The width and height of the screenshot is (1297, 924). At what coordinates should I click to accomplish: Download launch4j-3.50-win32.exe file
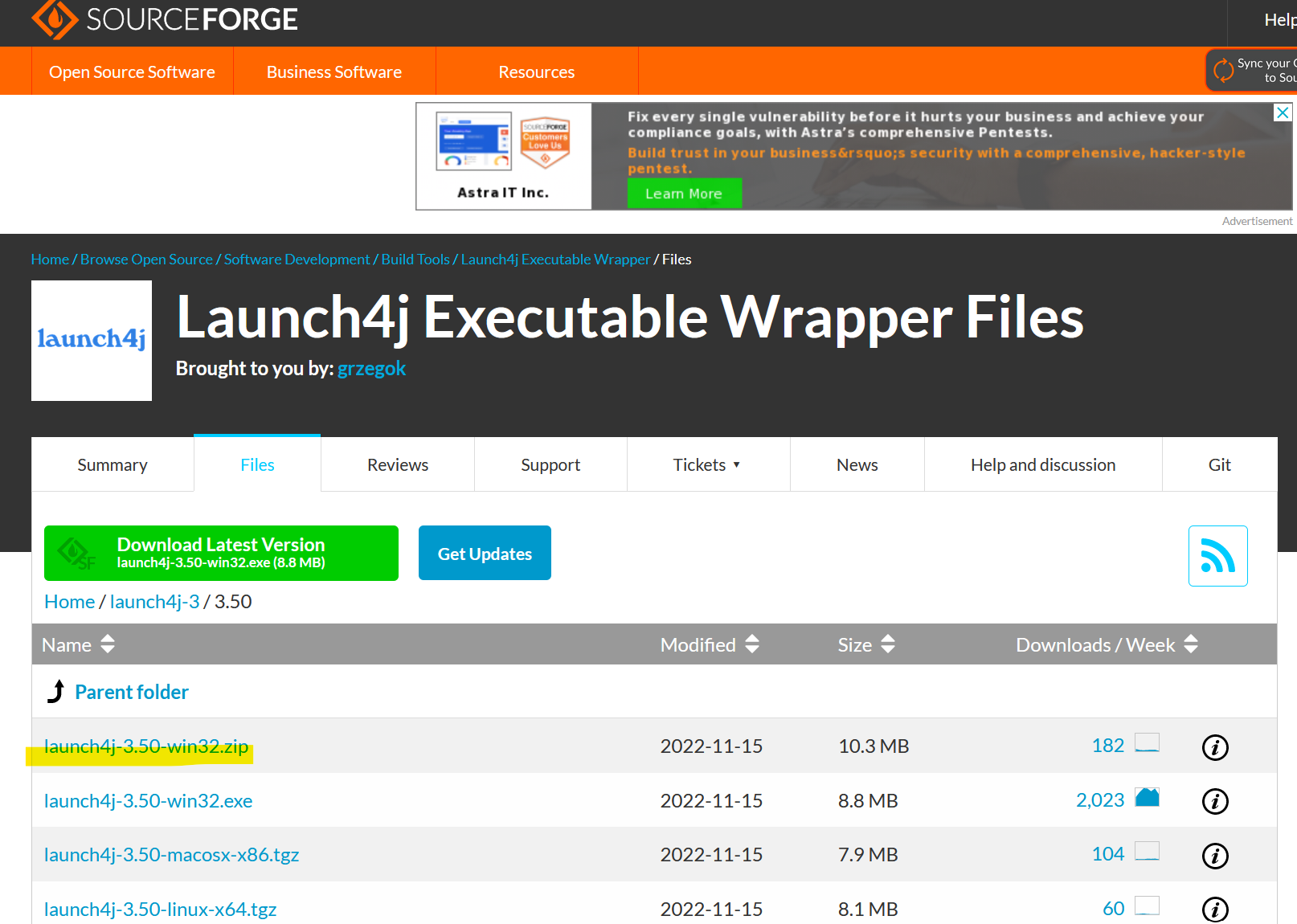point(148,800)
